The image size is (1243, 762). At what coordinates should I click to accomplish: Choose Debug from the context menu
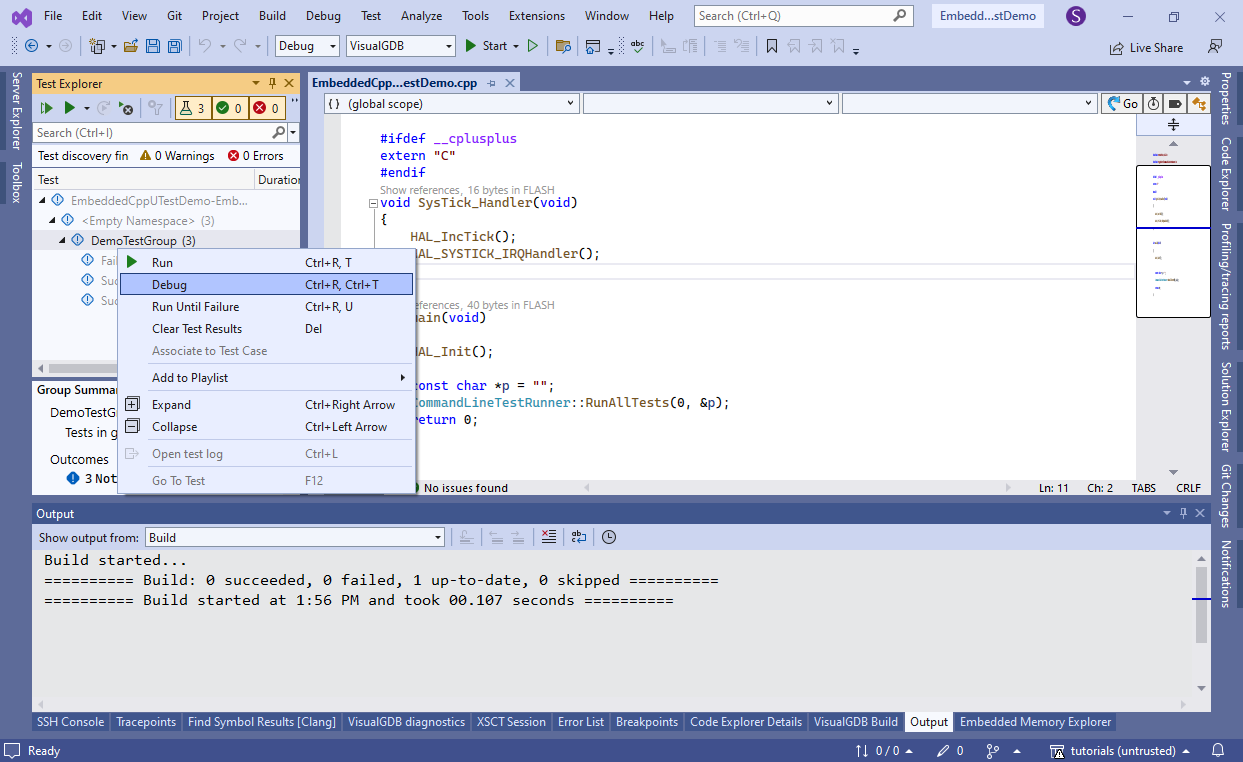coord(266,285)
